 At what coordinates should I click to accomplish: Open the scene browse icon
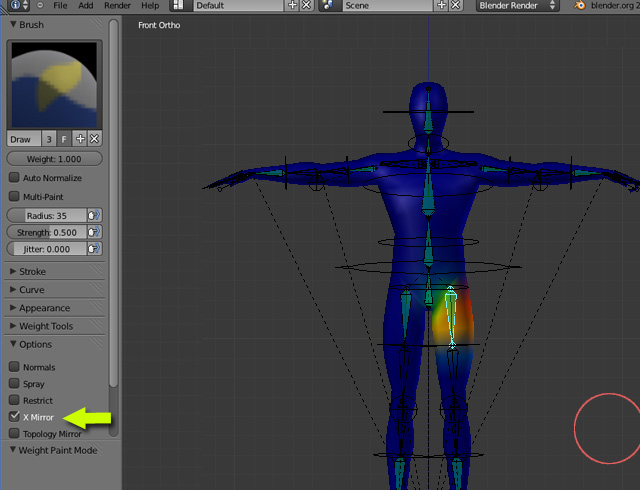(329, 5)
